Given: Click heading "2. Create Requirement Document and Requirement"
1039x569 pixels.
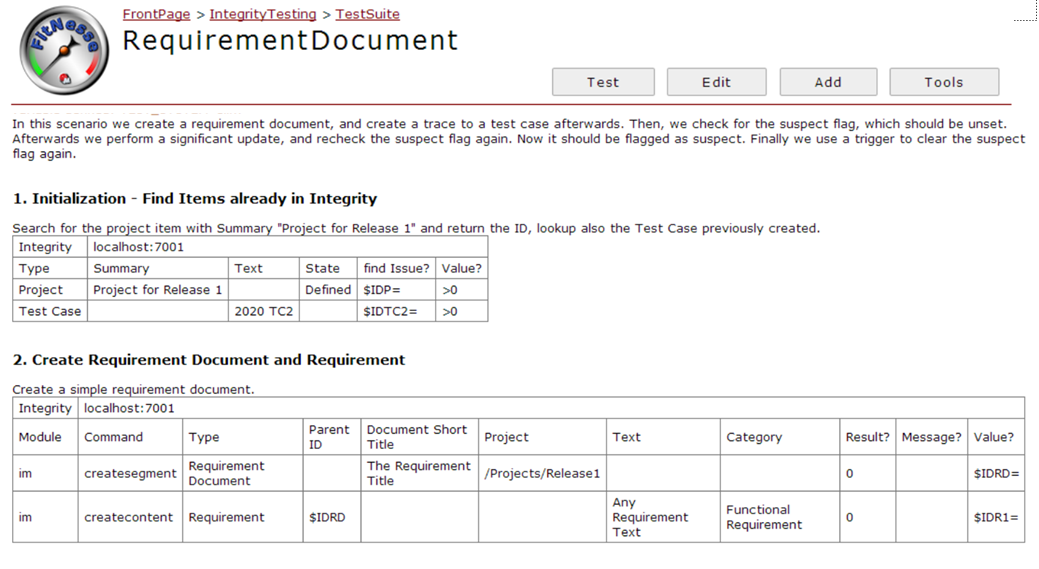Looking at the screenshot, I should click(x=209, y=360).
